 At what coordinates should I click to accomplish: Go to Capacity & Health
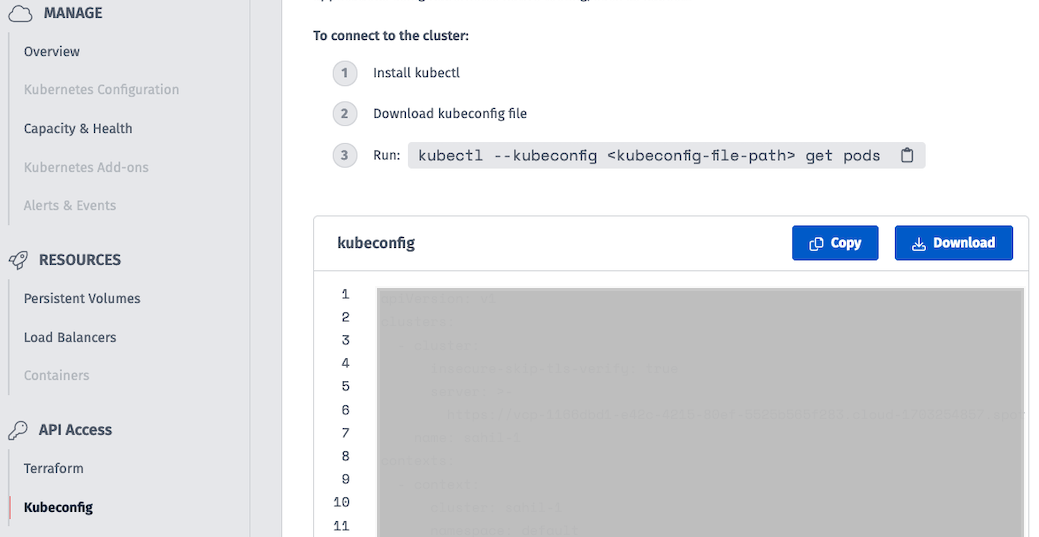(x=78, y=129)
